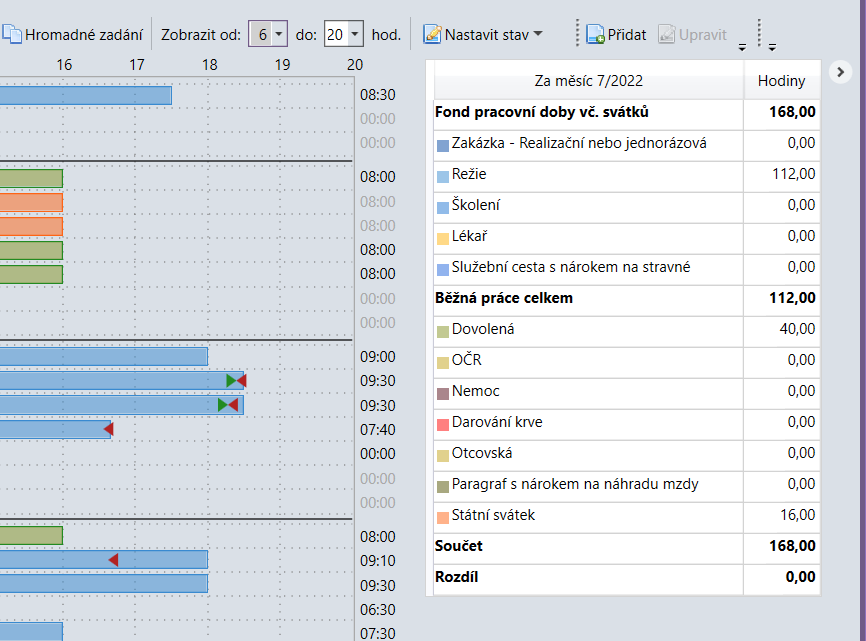The height and width of the screenshot is (641, 866).
Task: Click the grayed-out Upravit edit icon
Action: (666, 34)
